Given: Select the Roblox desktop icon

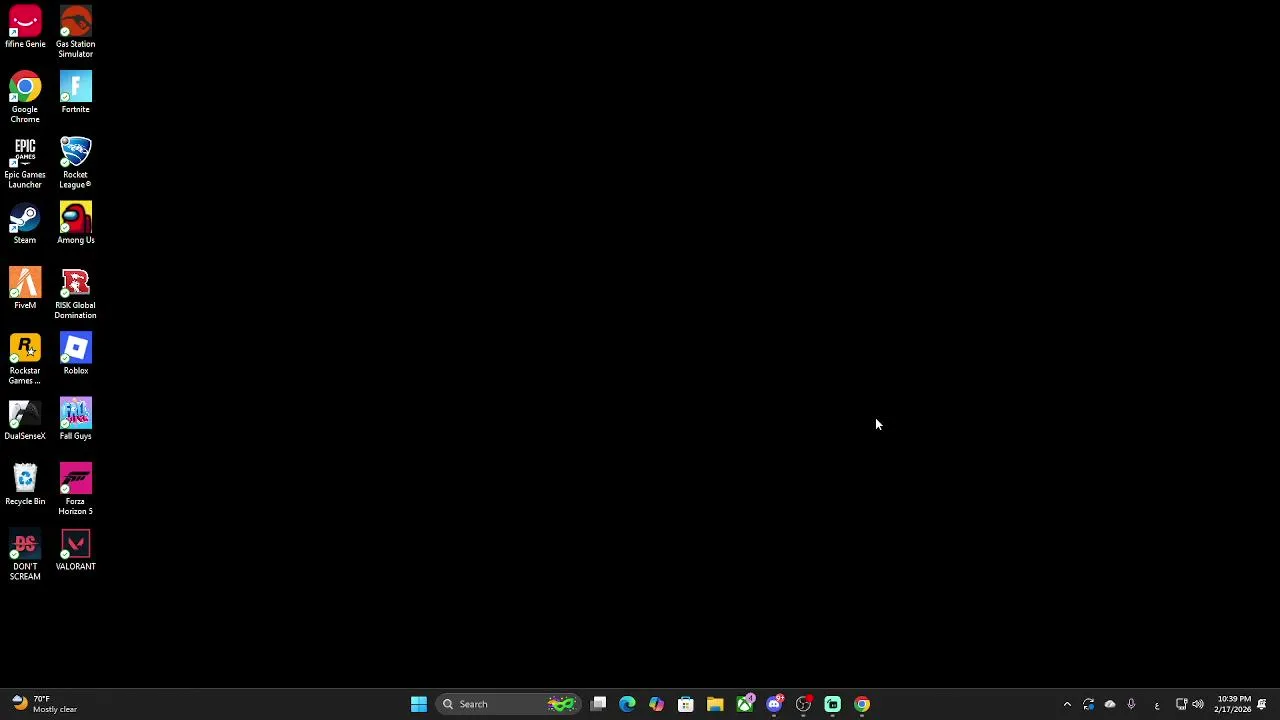Looking at the screenshot, I should tap(75, 354).
